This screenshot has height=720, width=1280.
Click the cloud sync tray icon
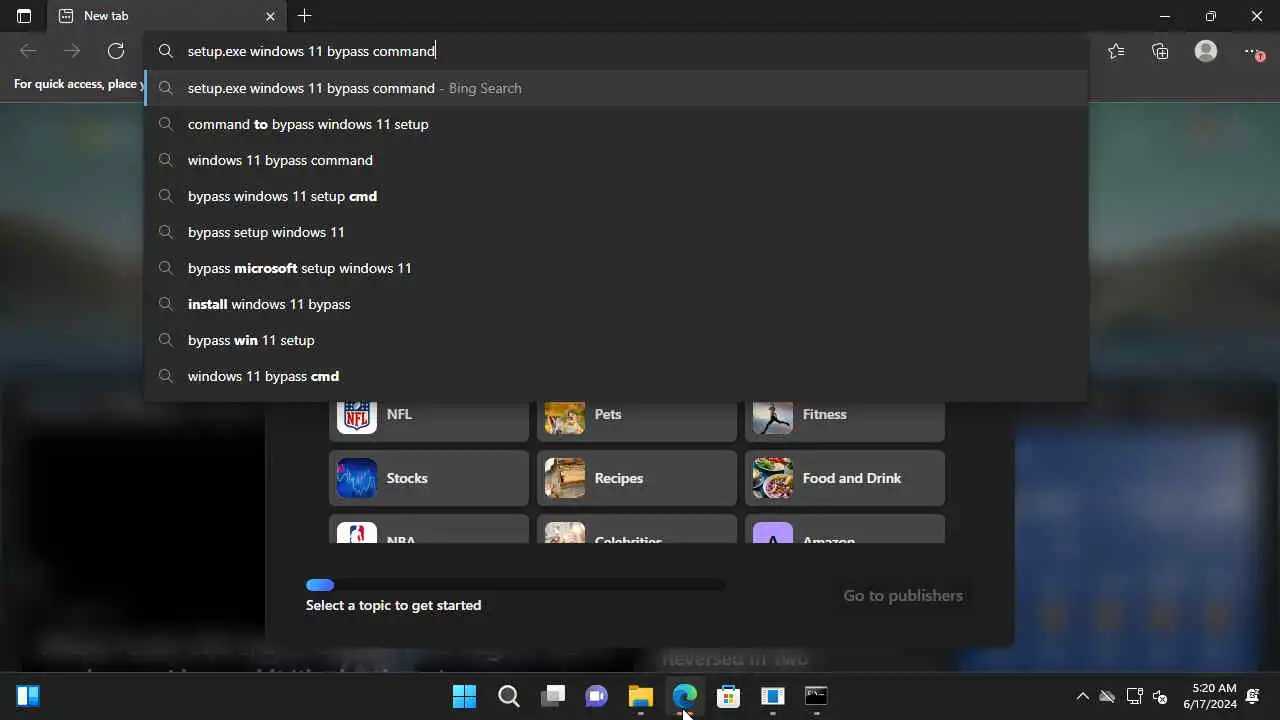pos(1107,696)
